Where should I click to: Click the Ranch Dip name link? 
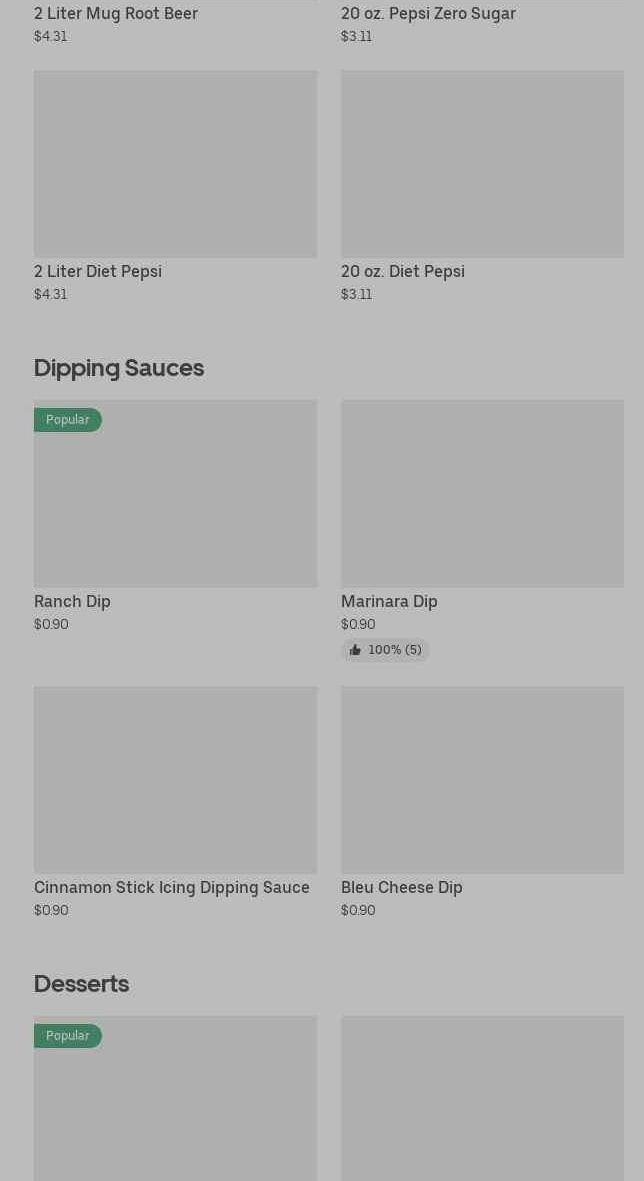click(72, 602)
